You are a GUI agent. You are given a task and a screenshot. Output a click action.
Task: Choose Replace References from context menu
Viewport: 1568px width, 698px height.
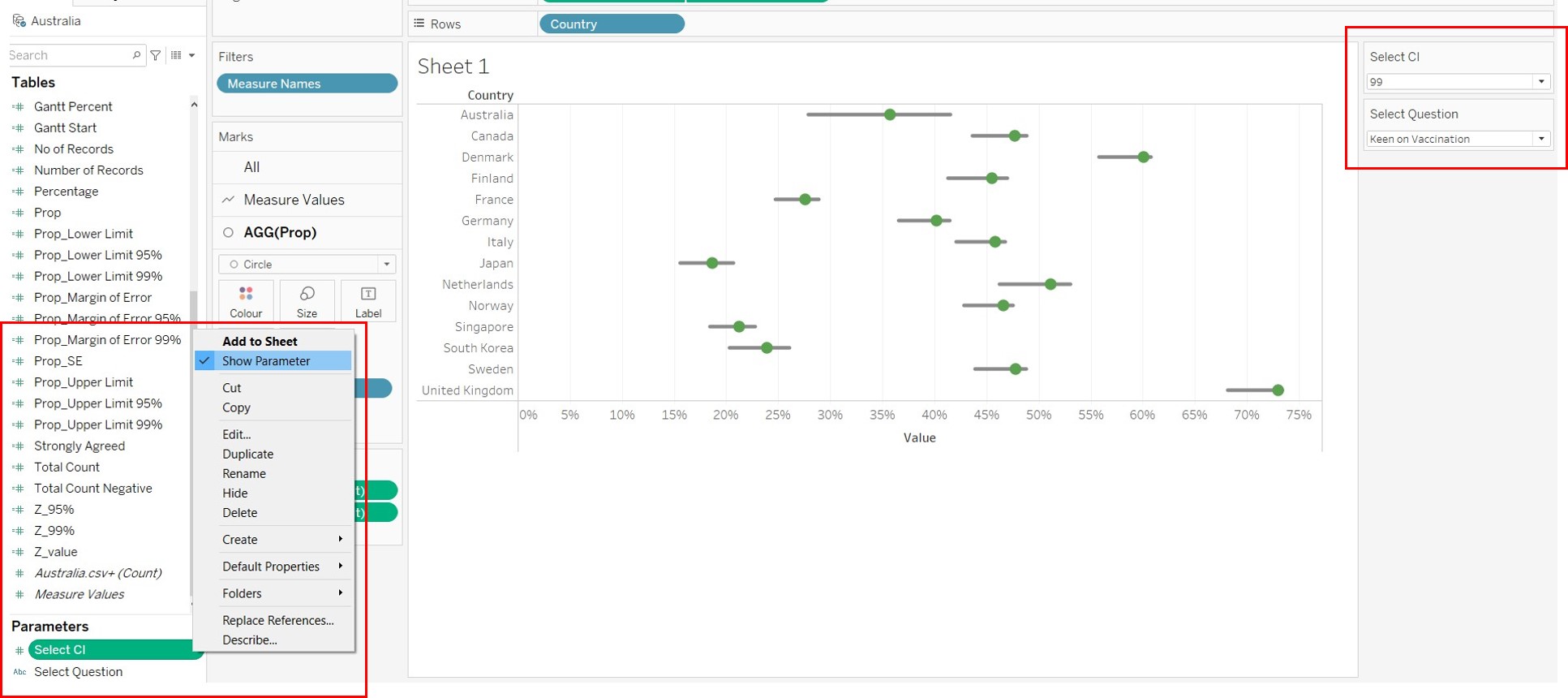click(277, 621)
